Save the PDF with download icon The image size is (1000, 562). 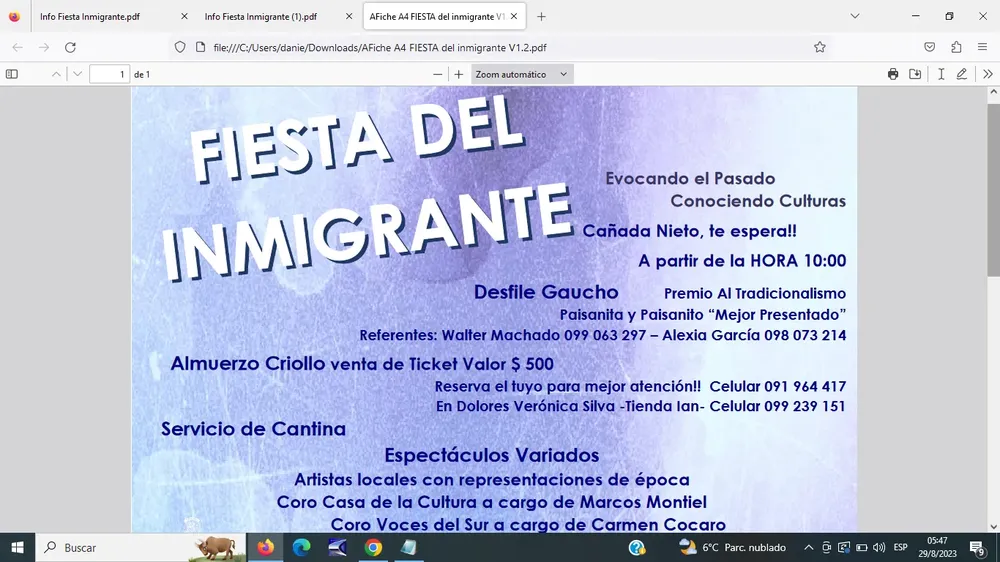point(915,74)
